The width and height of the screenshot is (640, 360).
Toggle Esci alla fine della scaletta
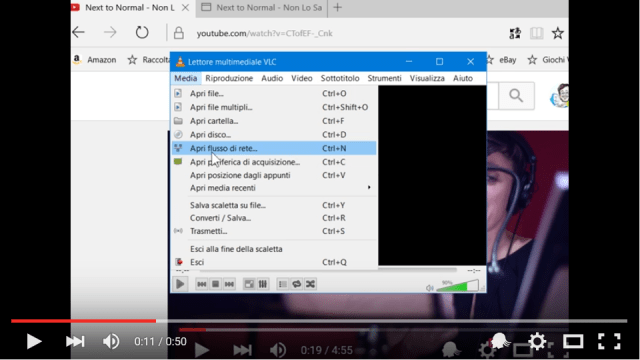point(273,249)
